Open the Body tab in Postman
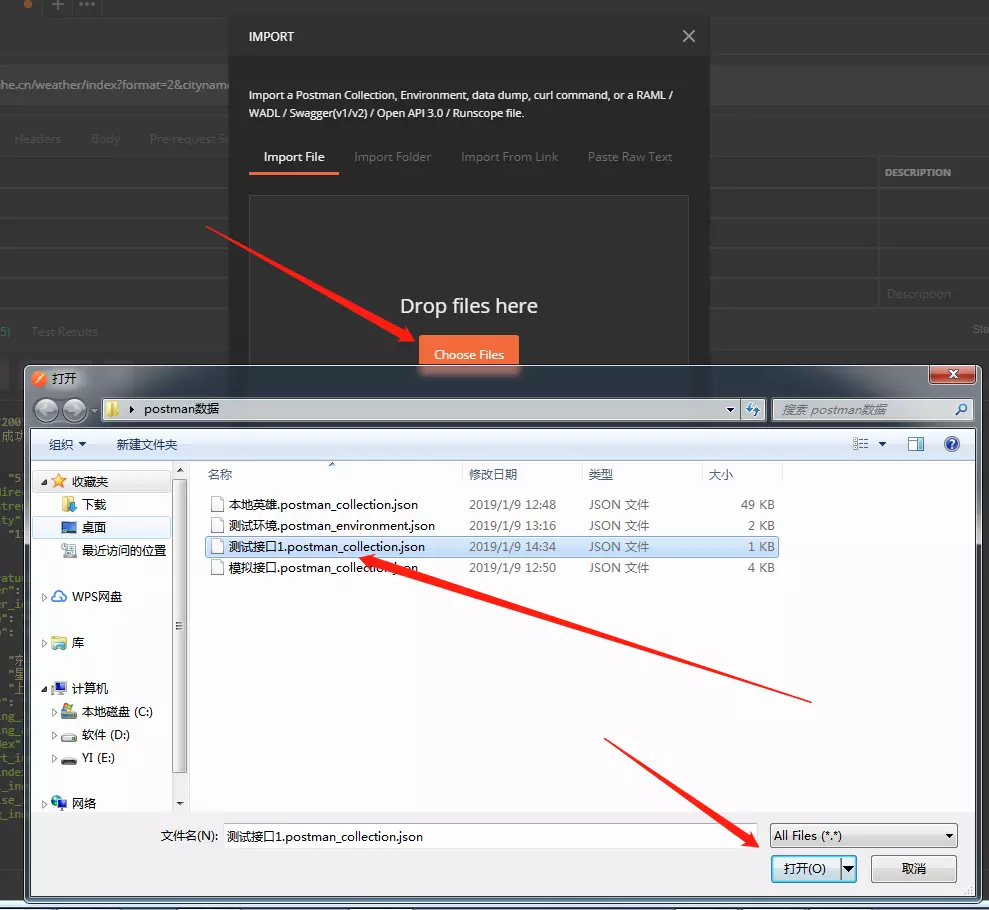The image size is (989, 910). [105, 139]
